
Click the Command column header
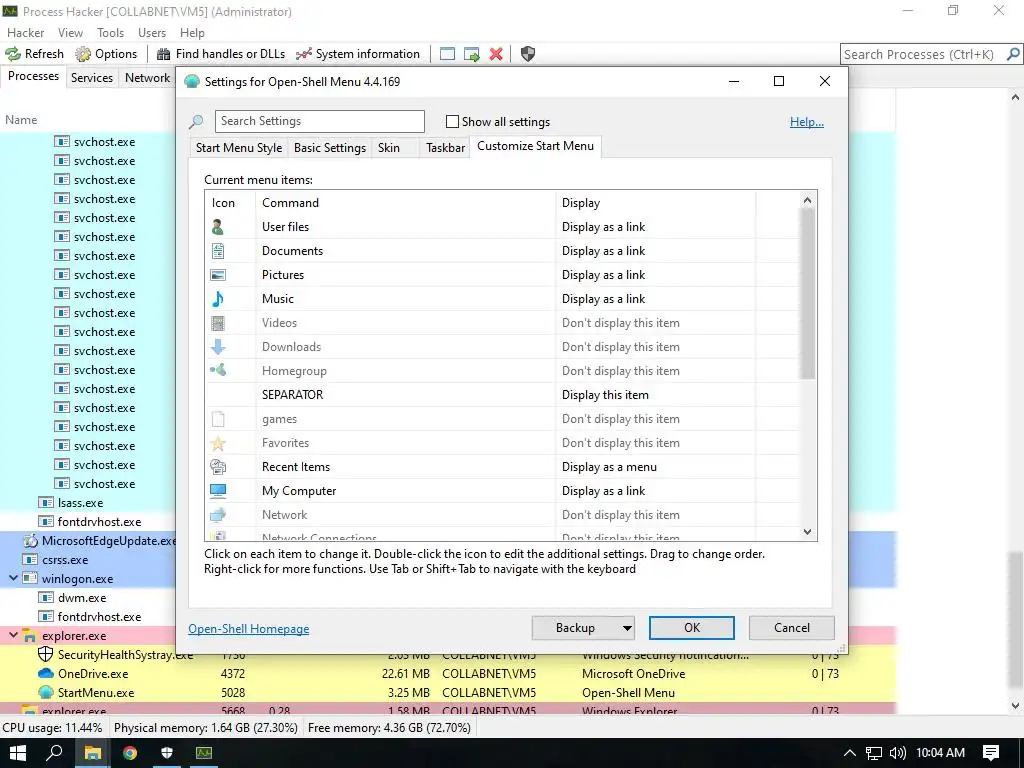click(x=291, y=203)
